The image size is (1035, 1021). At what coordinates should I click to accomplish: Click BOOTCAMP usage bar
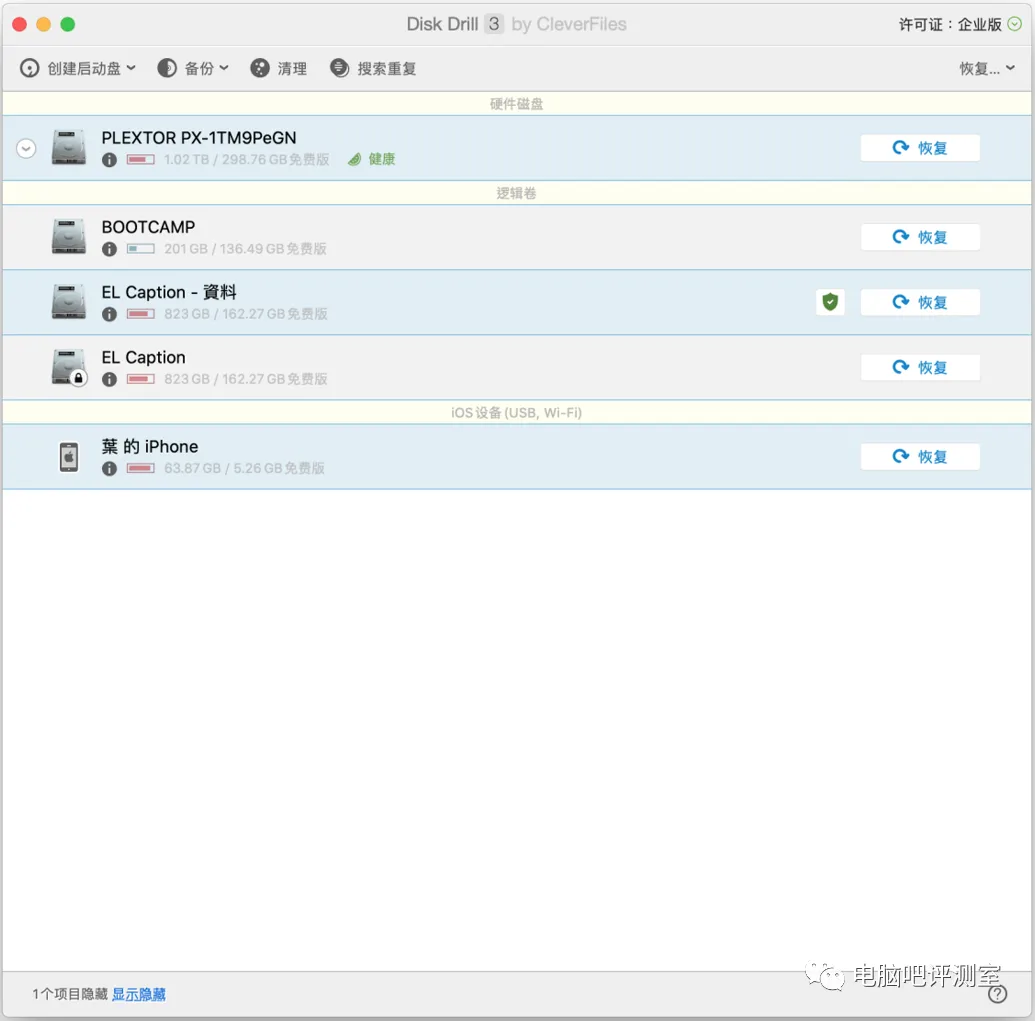141,249
